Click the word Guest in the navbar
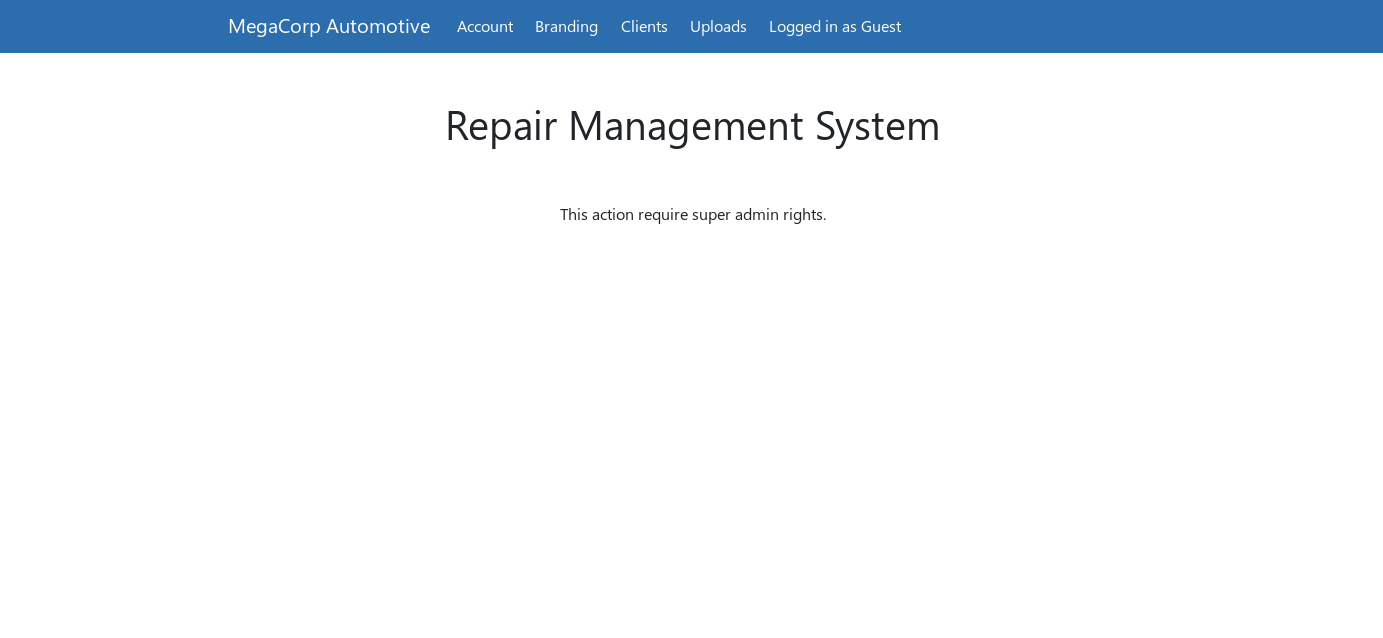1383x638 pixels. coord(881,26)
